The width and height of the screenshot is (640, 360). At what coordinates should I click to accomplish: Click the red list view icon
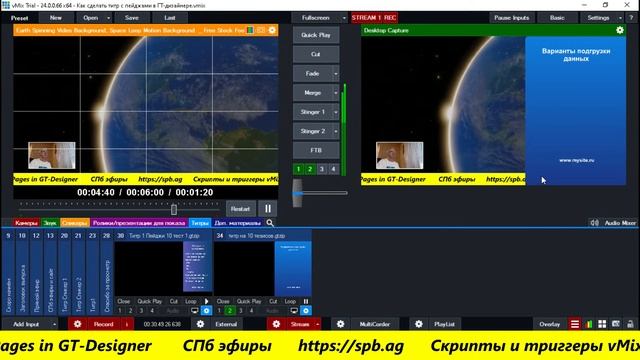pyautogui.click(x=575, y=324)
